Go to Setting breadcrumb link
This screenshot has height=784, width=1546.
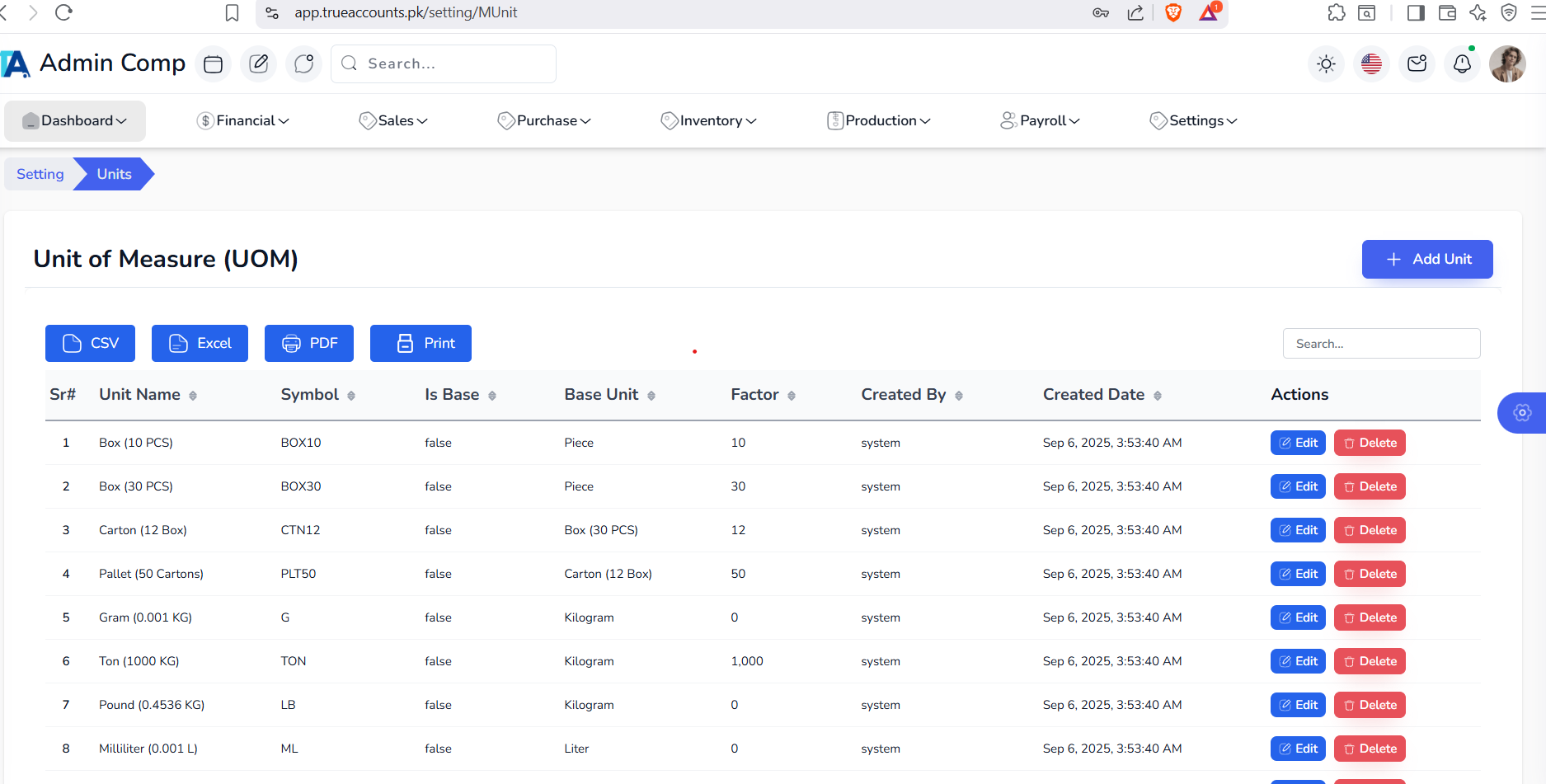pyautogui.click(x=40, y=174)
